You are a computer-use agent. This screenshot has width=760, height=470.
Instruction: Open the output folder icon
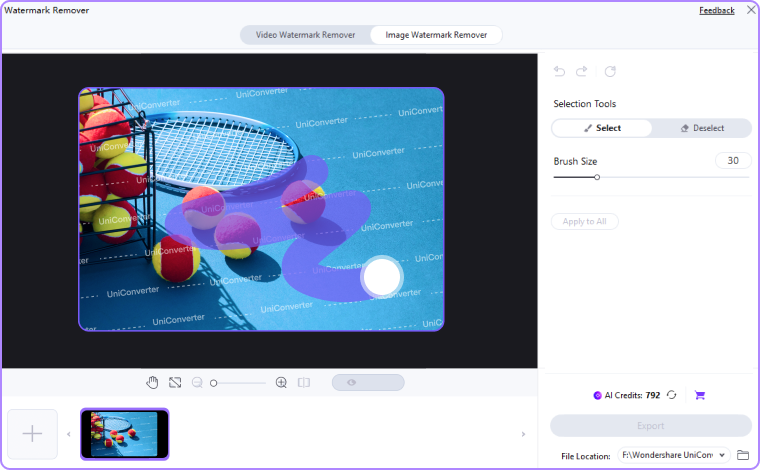tap(743, 455)
